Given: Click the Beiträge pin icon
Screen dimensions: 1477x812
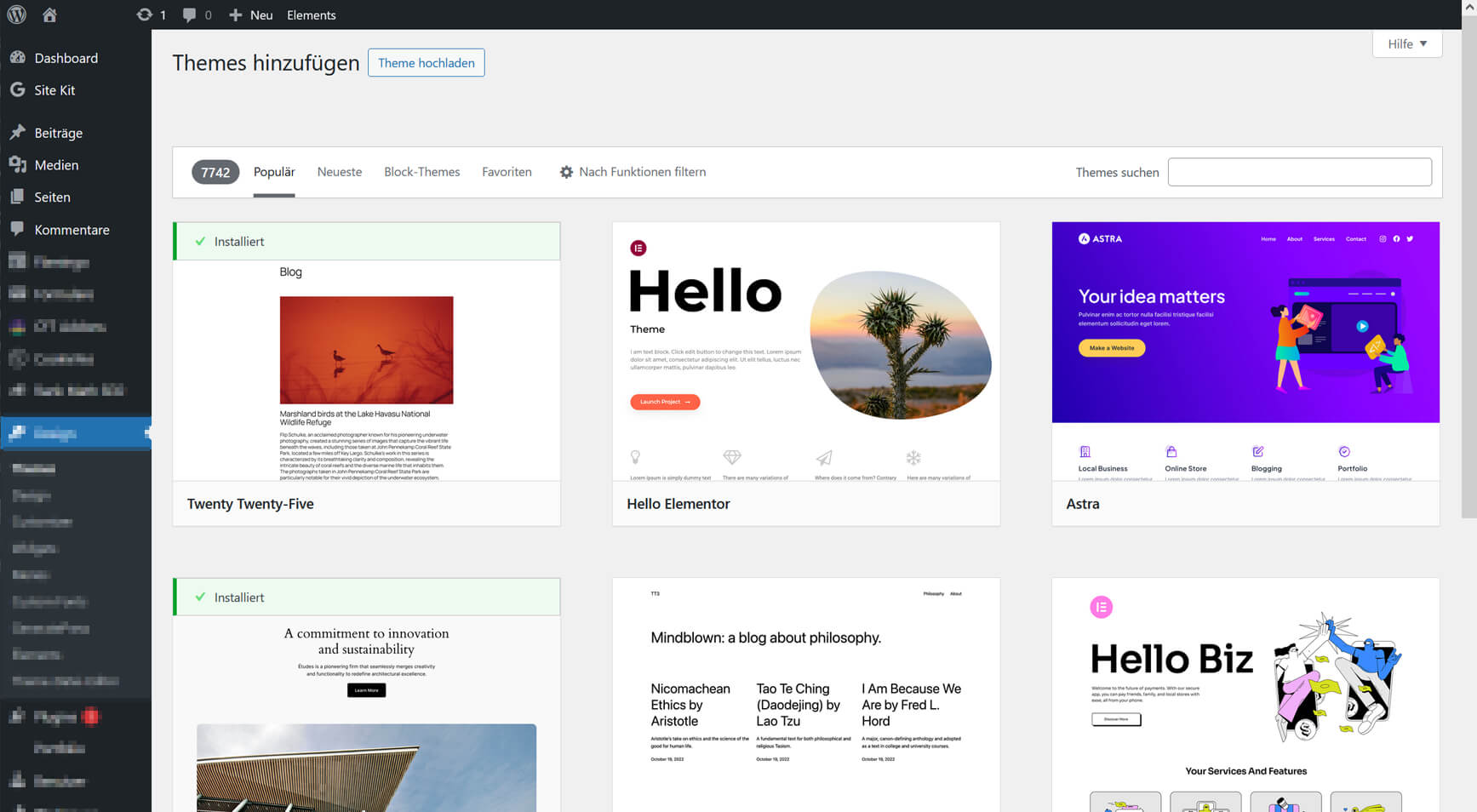Looking at the screenshot, I should pos(17,133).
